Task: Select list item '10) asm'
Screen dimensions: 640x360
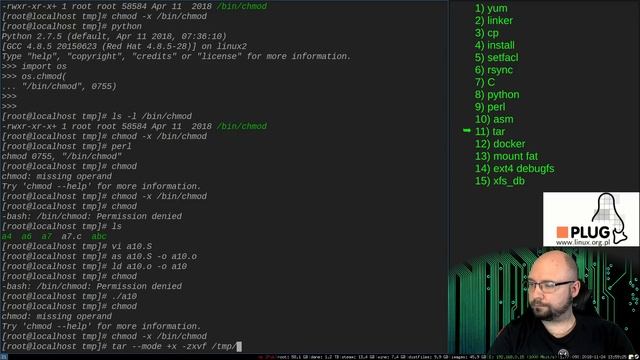Action: point(494,119)
